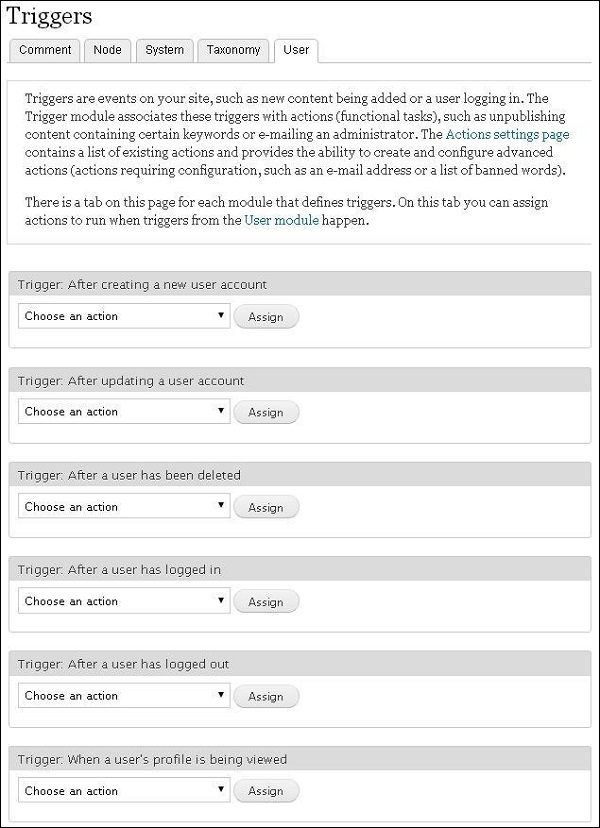
Task: Click Assign for new user account trigger
Action: click(x=265, y=316)
